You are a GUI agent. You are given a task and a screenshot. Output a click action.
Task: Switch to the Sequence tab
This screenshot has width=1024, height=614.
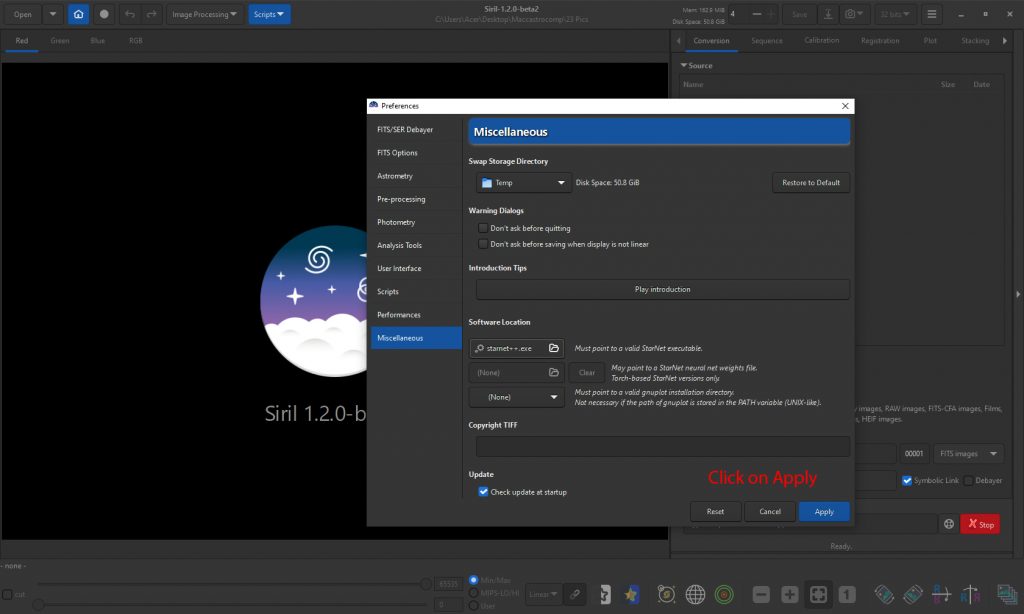767,40
